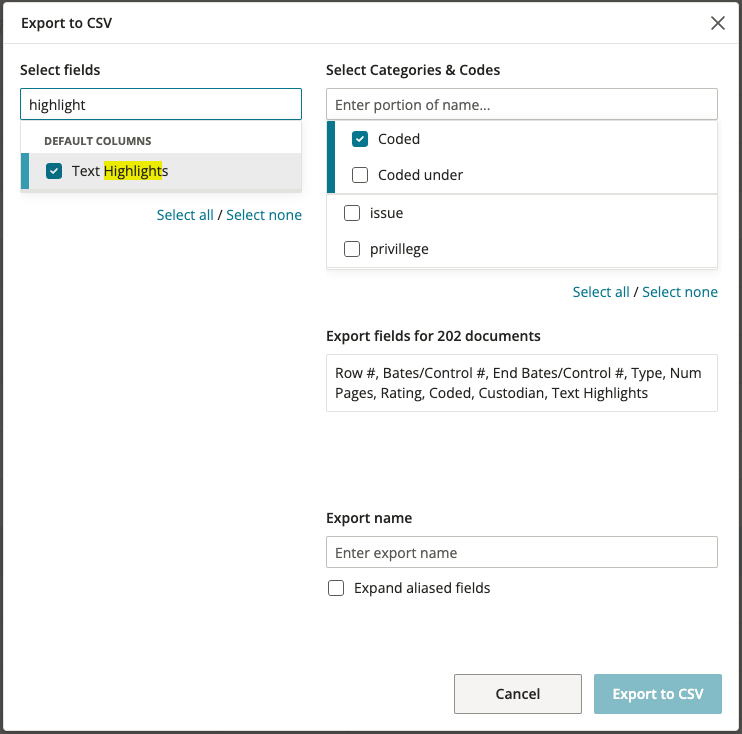Cancel the export
The height and width of the screenshot is (734, 742).
coord(518,694)
